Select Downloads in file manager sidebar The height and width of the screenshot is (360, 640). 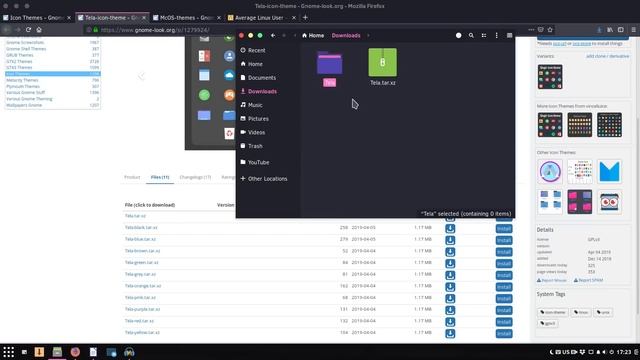(259, 91)
